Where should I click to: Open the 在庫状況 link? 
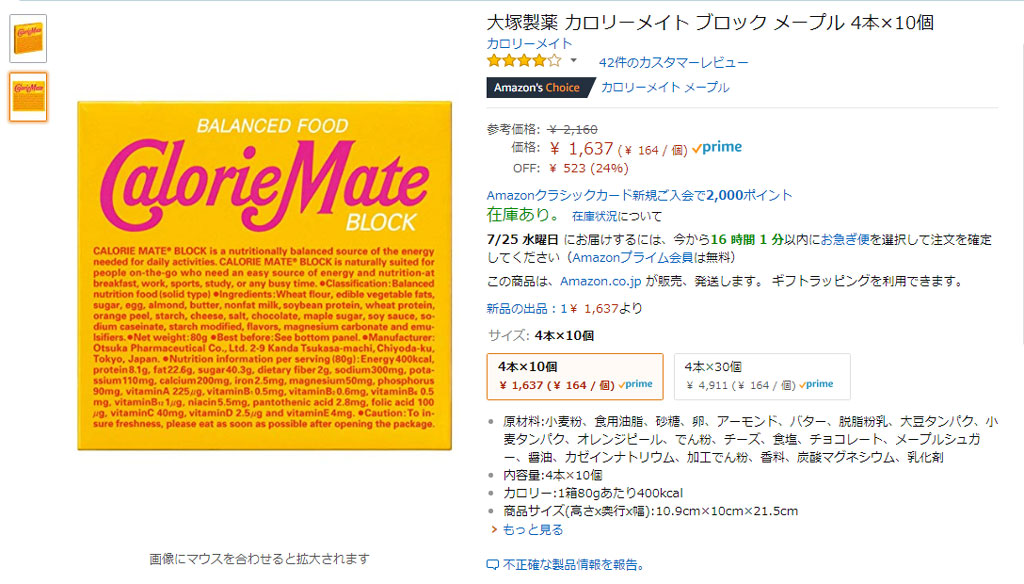click(x=594, y=216)
